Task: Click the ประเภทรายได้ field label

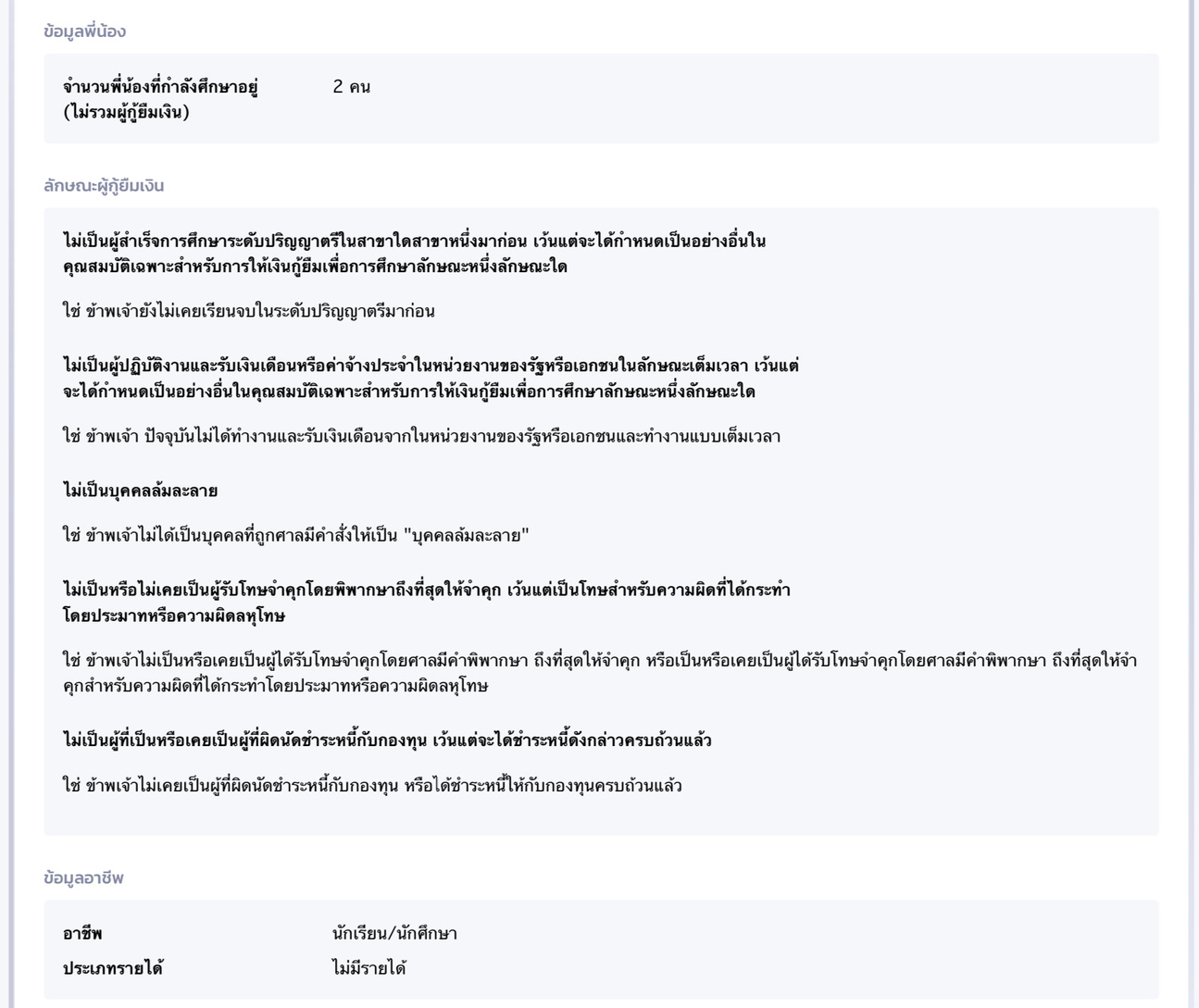Action: pos(113,968)
